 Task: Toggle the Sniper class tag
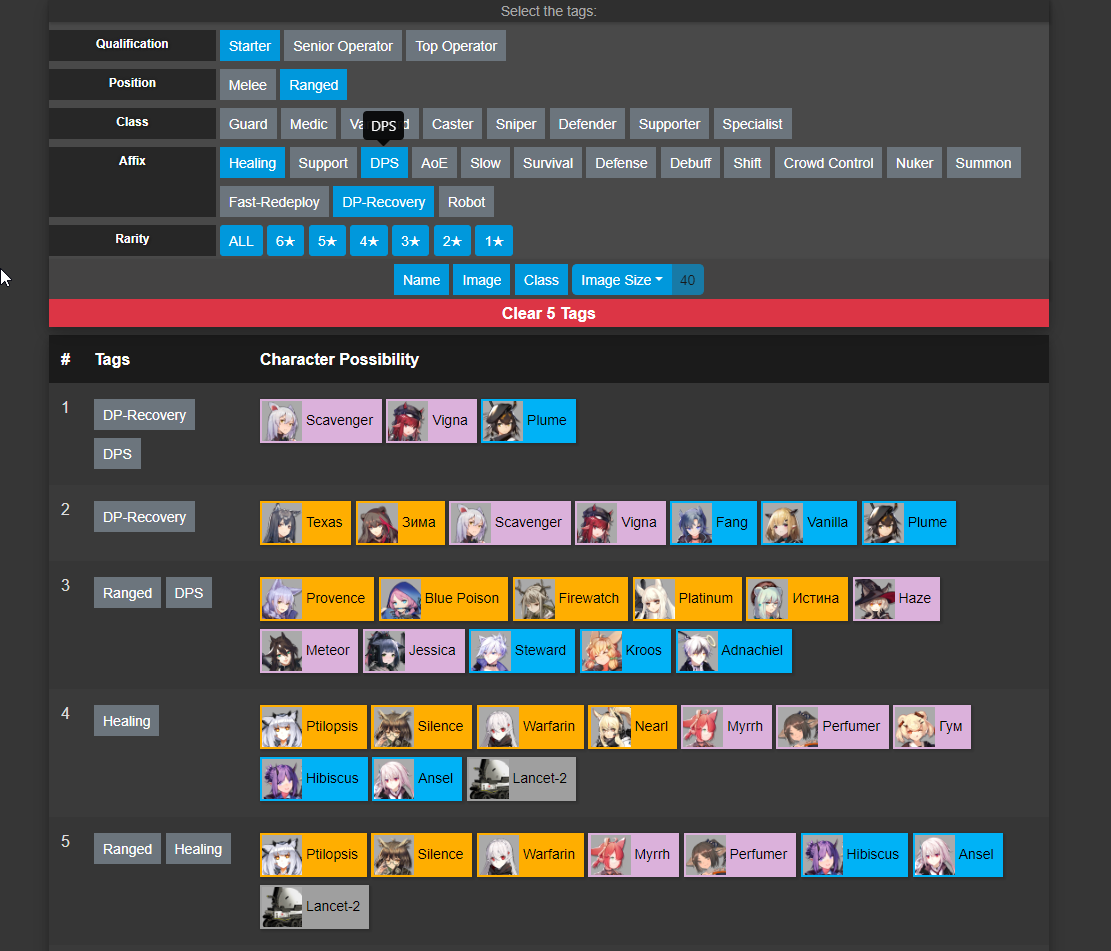516,124
